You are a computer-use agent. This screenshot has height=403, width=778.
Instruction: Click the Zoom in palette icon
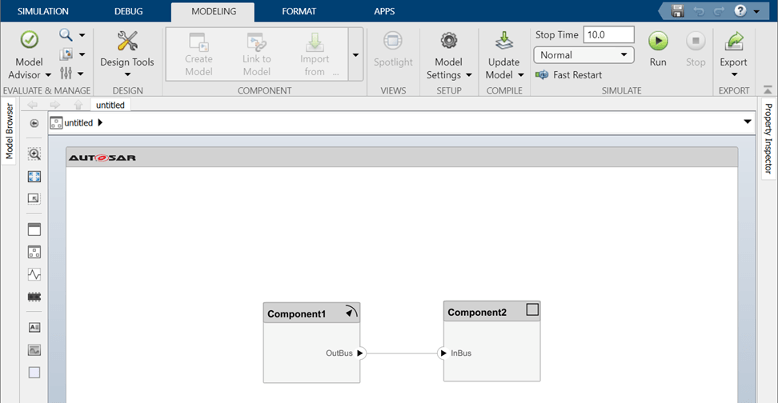pos(34,154)
